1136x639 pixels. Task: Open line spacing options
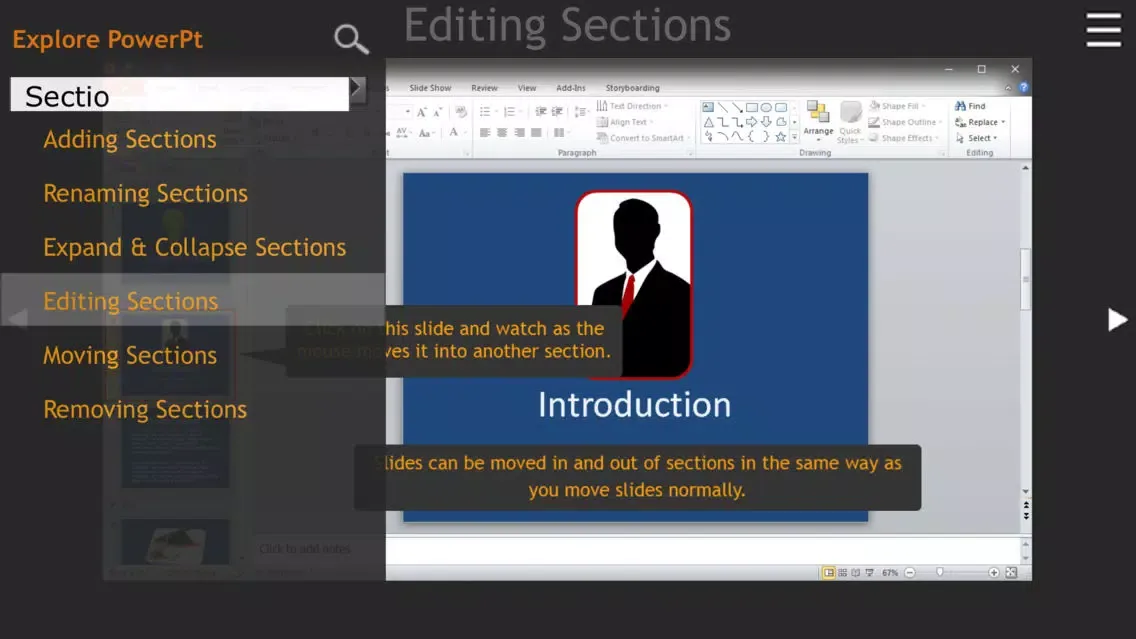pos(581,112)
